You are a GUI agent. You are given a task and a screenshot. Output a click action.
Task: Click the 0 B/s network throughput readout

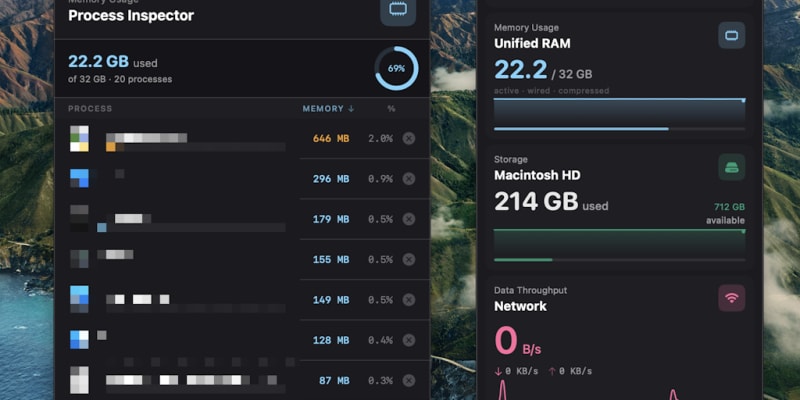click(x=517, y=341)
